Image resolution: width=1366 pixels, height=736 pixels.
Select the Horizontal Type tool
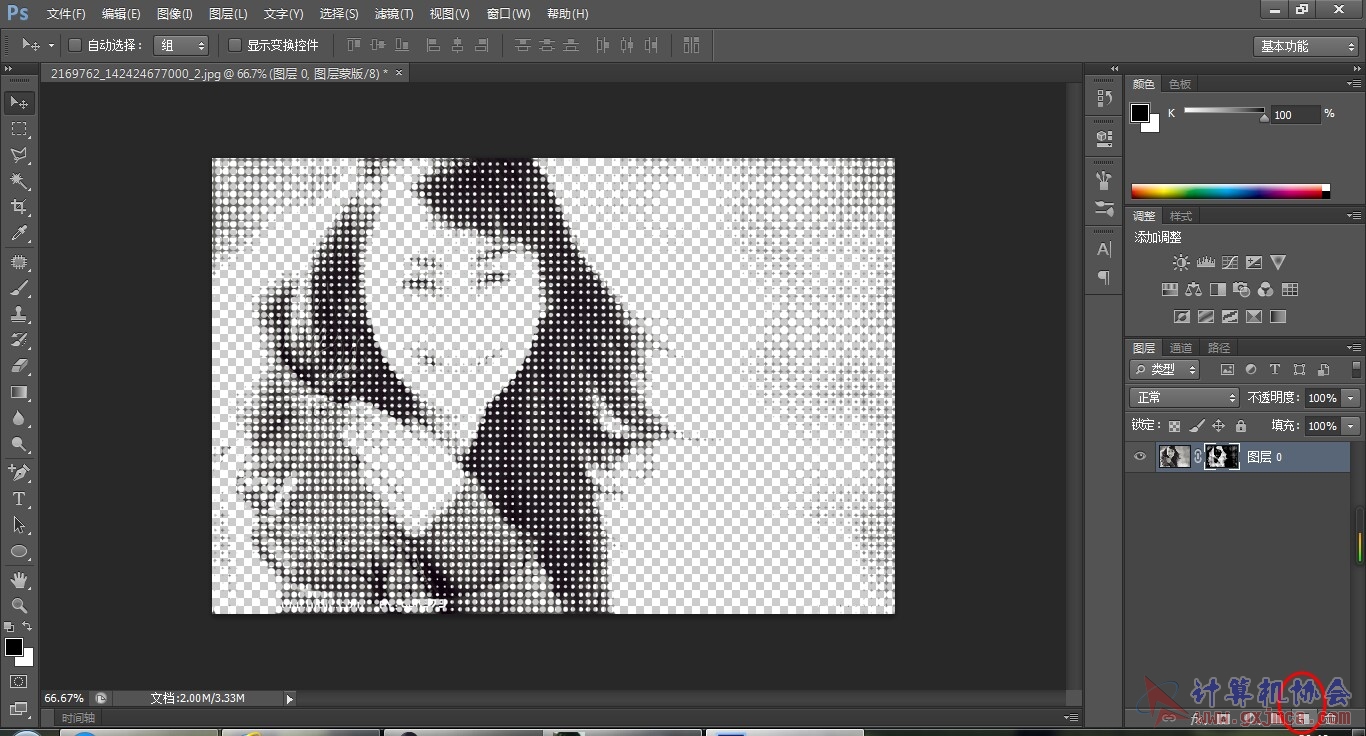pos(19,498)
